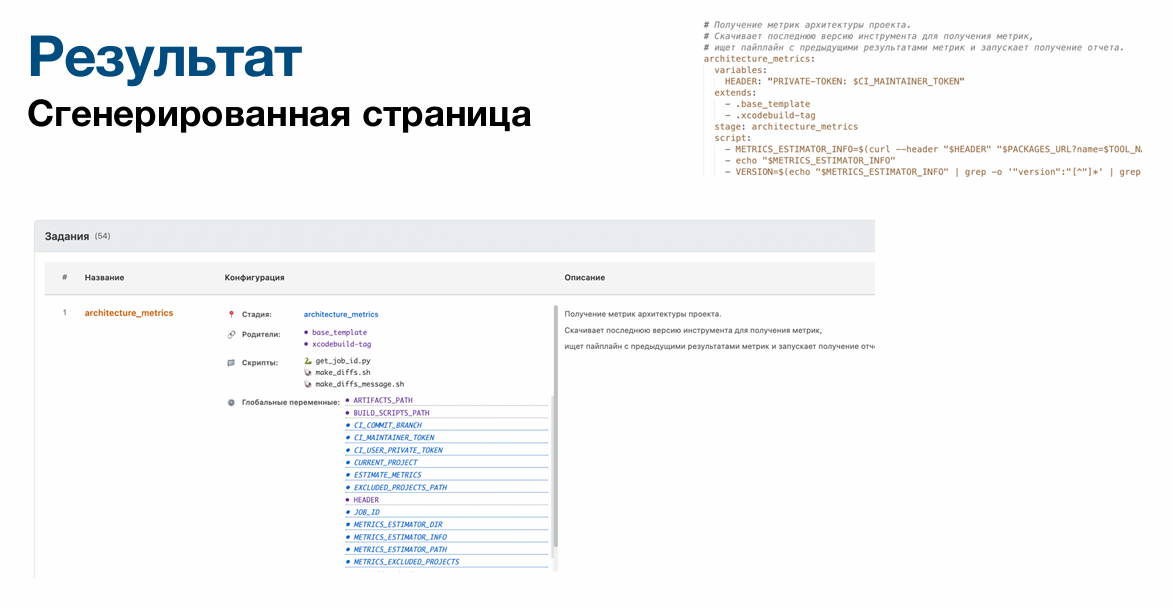1173x608 pixels.
Task: Click the Сгенерированная страница subtitle
Action: coord(279,114)
